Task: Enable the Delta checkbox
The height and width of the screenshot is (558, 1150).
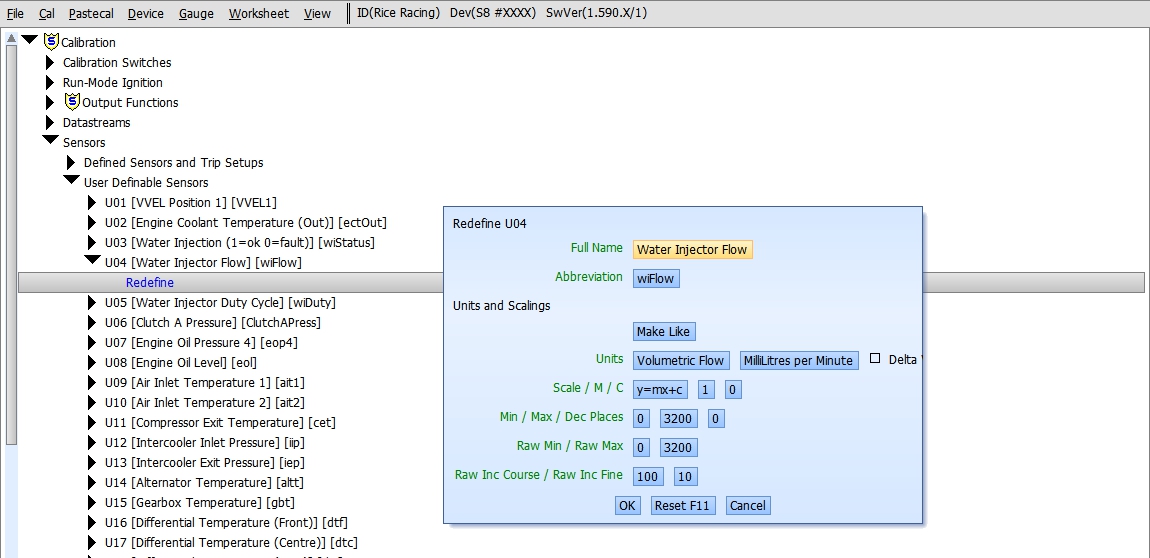Action: coord(875,359)
